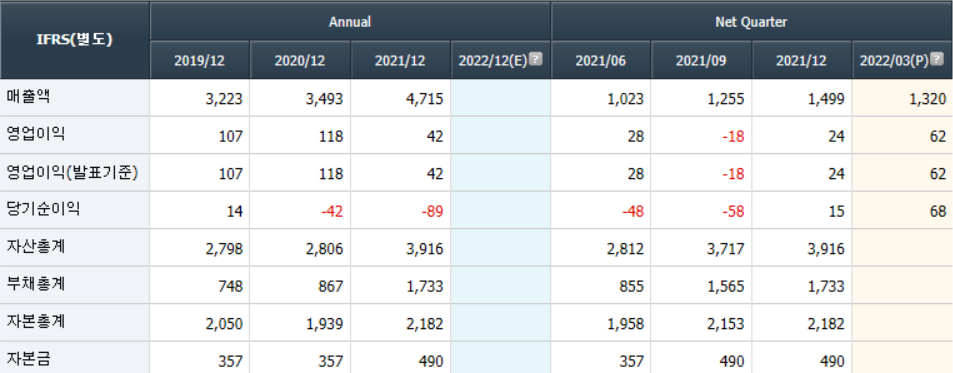
Task: Select the 자본금 row label
Action: click(28, 359)
